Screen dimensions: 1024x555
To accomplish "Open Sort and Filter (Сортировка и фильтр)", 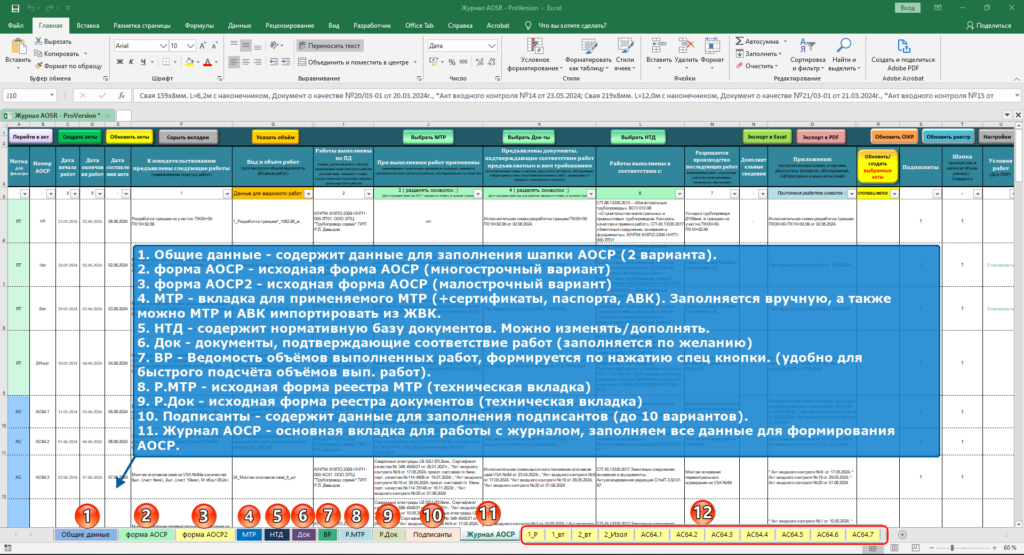I will 808,55.
